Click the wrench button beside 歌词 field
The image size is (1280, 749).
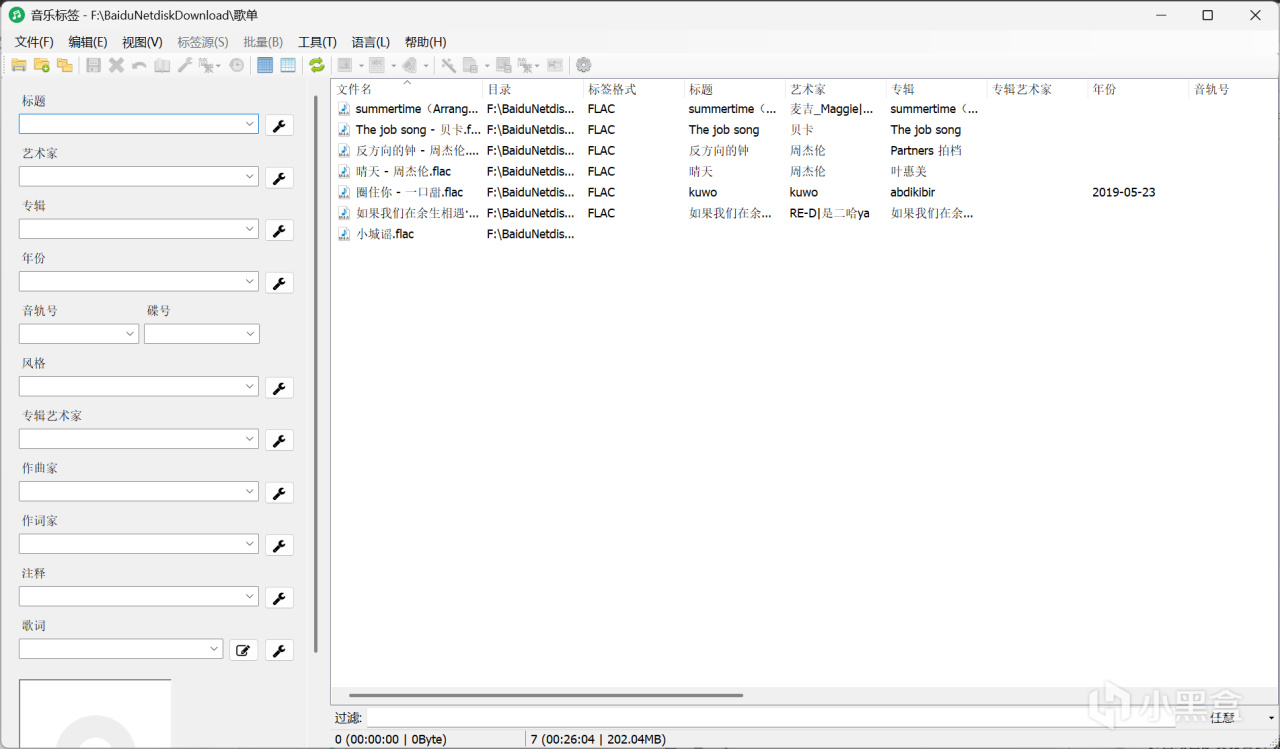pos(280,650)
